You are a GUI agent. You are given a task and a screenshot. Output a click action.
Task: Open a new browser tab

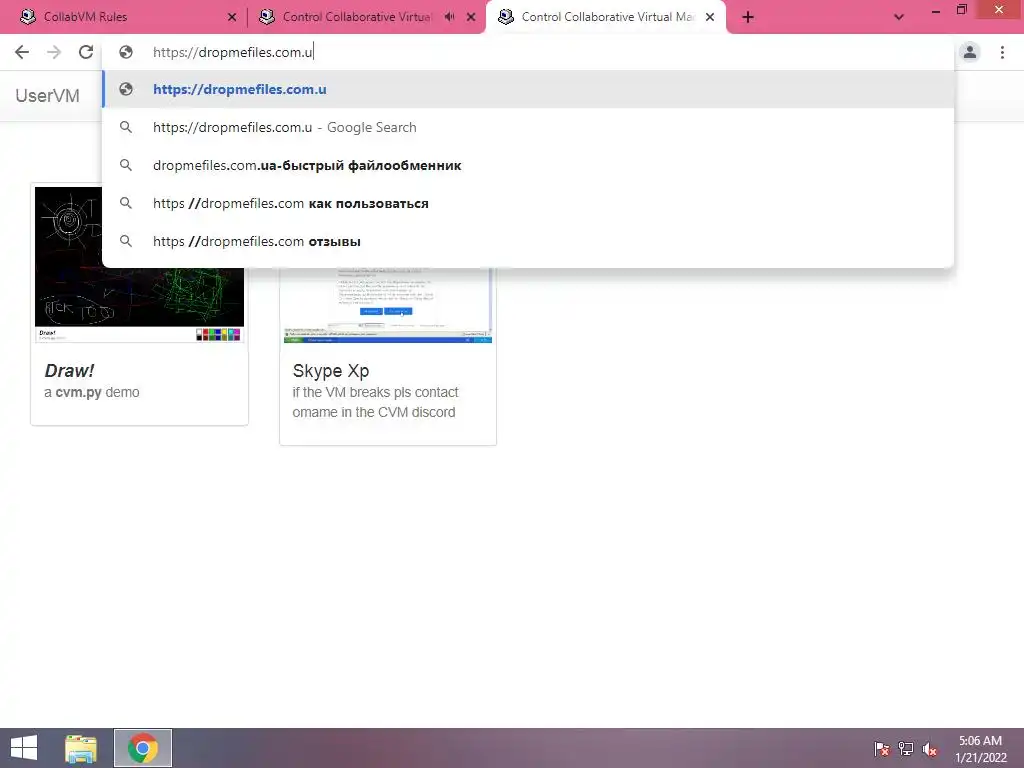click(x=748, y=17)
